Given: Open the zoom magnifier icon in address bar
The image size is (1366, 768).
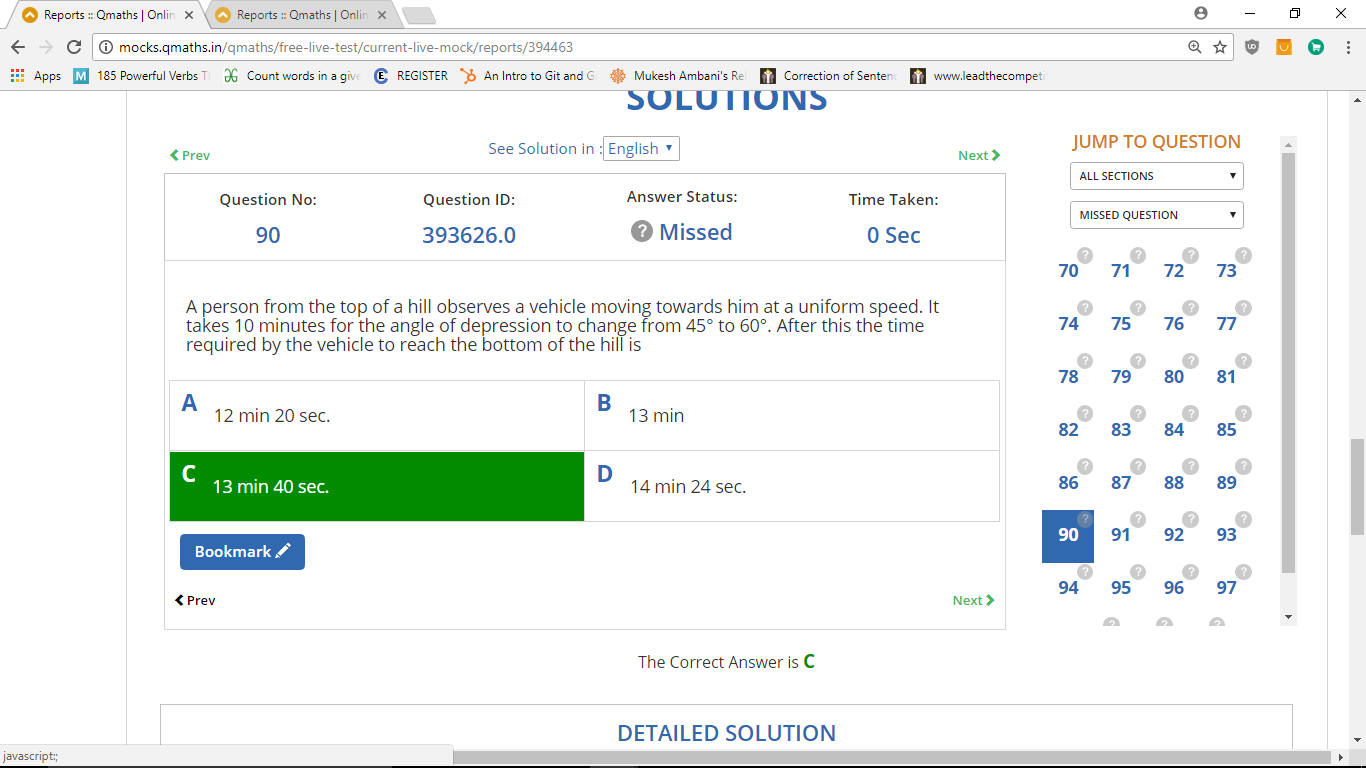Looking at the screenshot, I should 1194,47.
